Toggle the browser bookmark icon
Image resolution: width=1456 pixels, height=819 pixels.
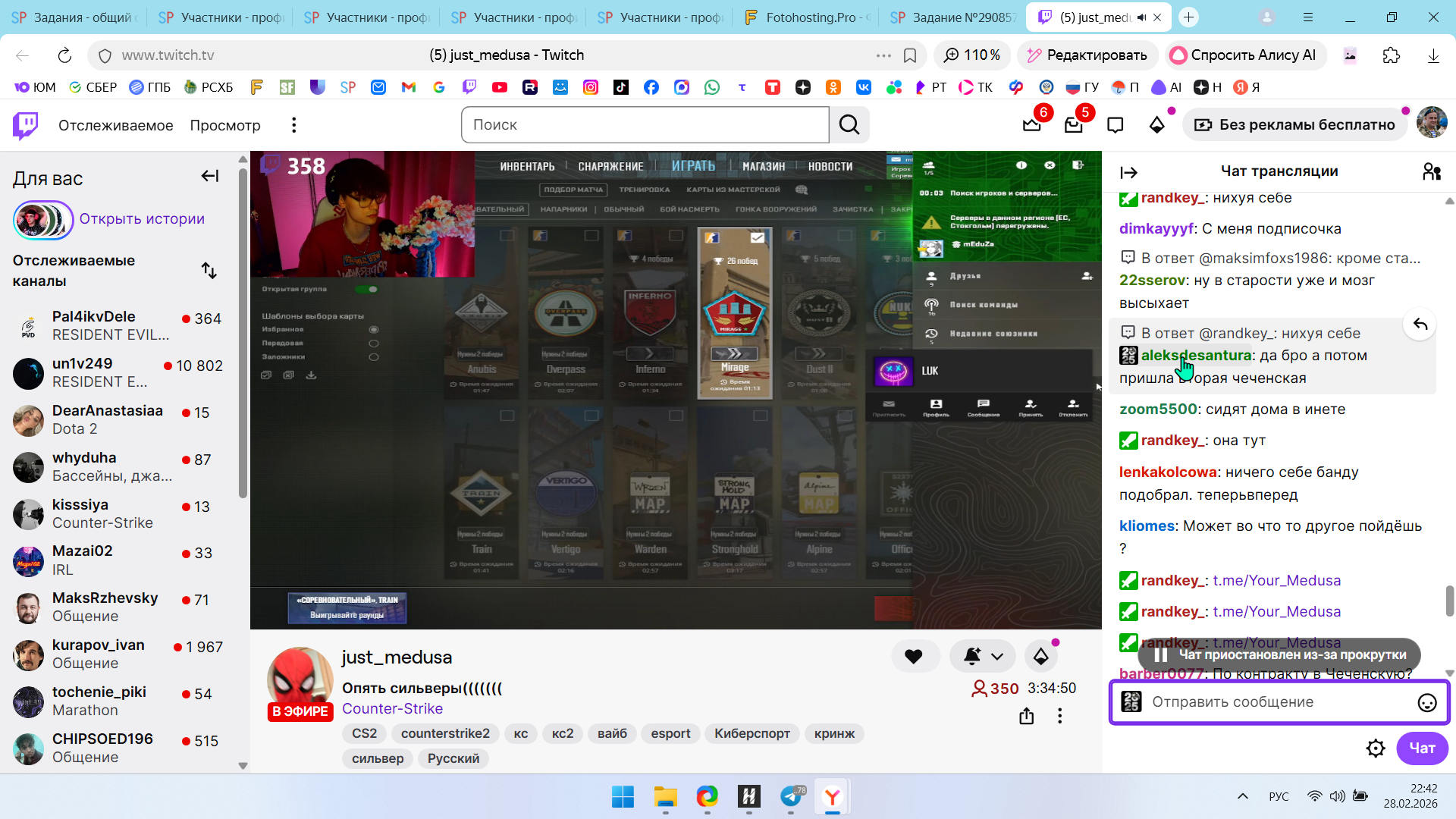[910, 55]
